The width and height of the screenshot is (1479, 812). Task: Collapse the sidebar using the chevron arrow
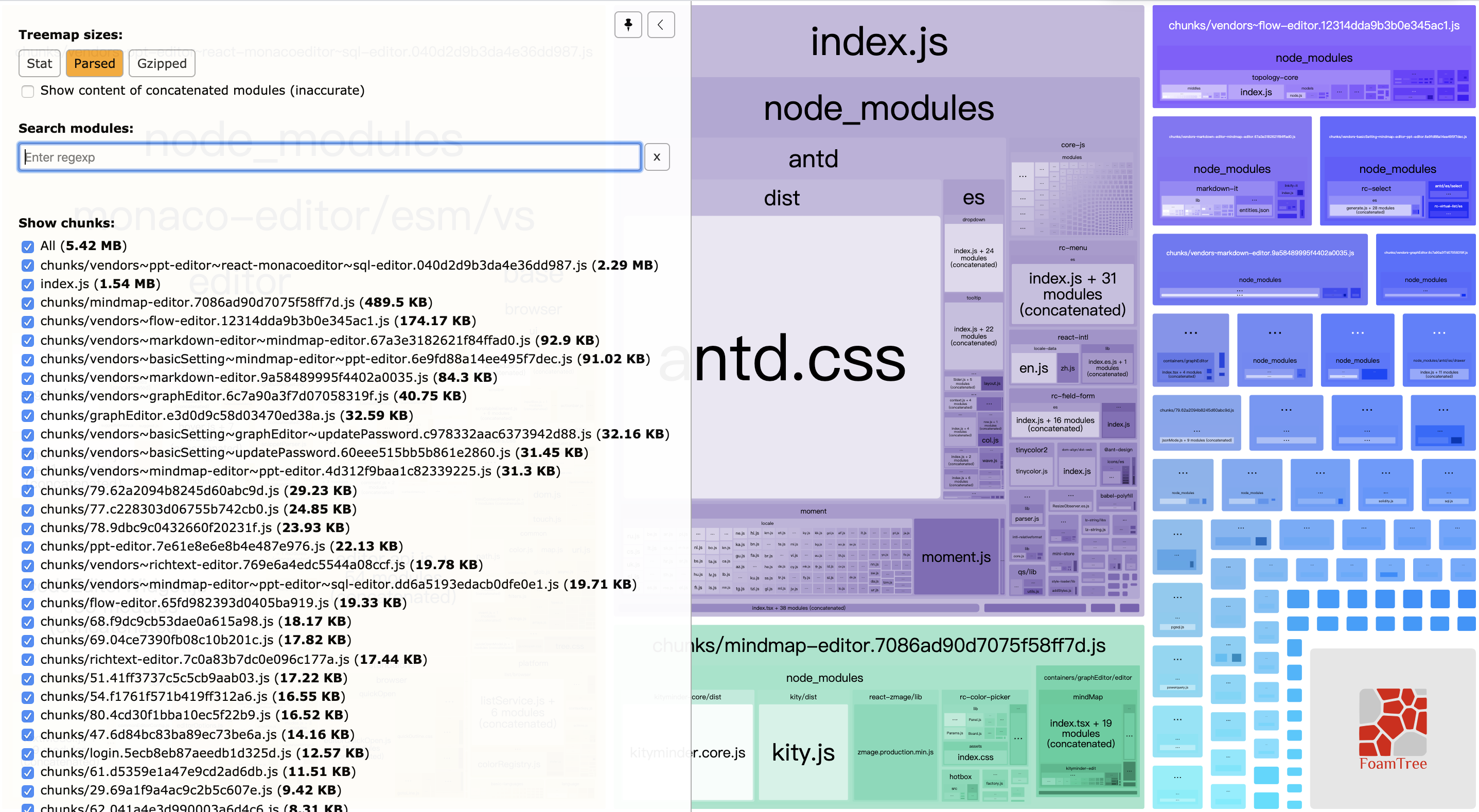coord(660,25)
